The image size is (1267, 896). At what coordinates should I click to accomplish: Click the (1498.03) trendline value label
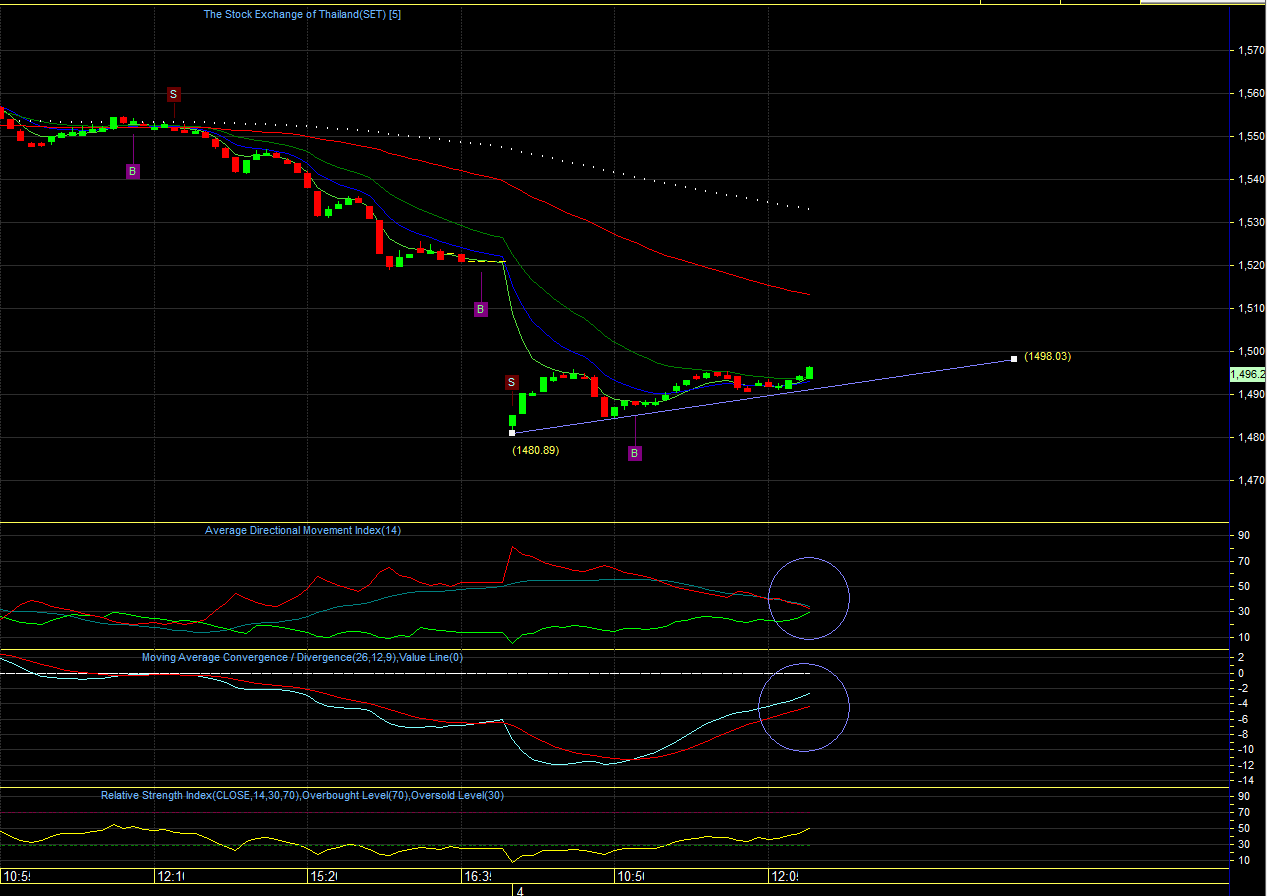[x=1047, y=356]
